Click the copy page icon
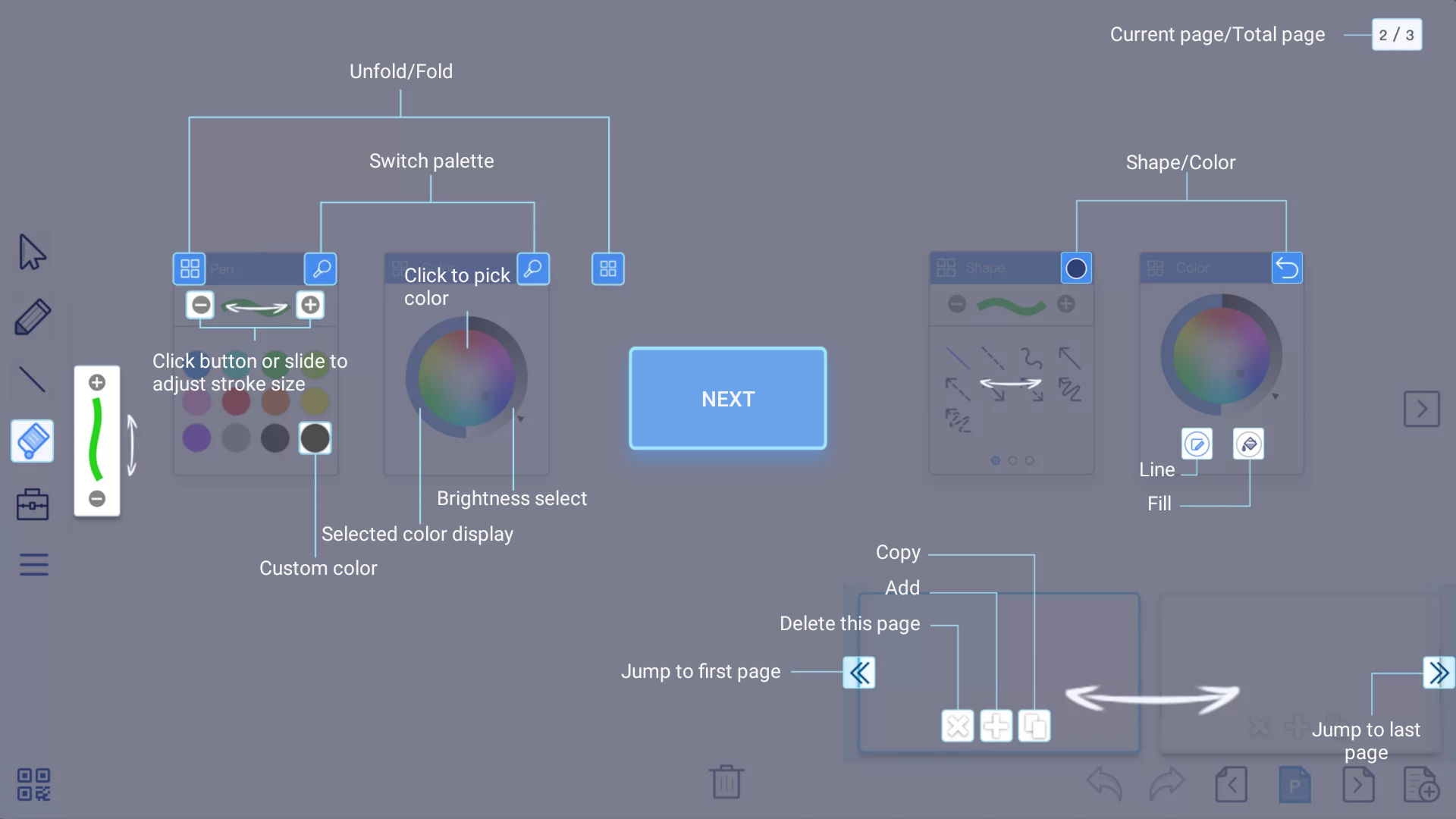 coord(1034,726)
